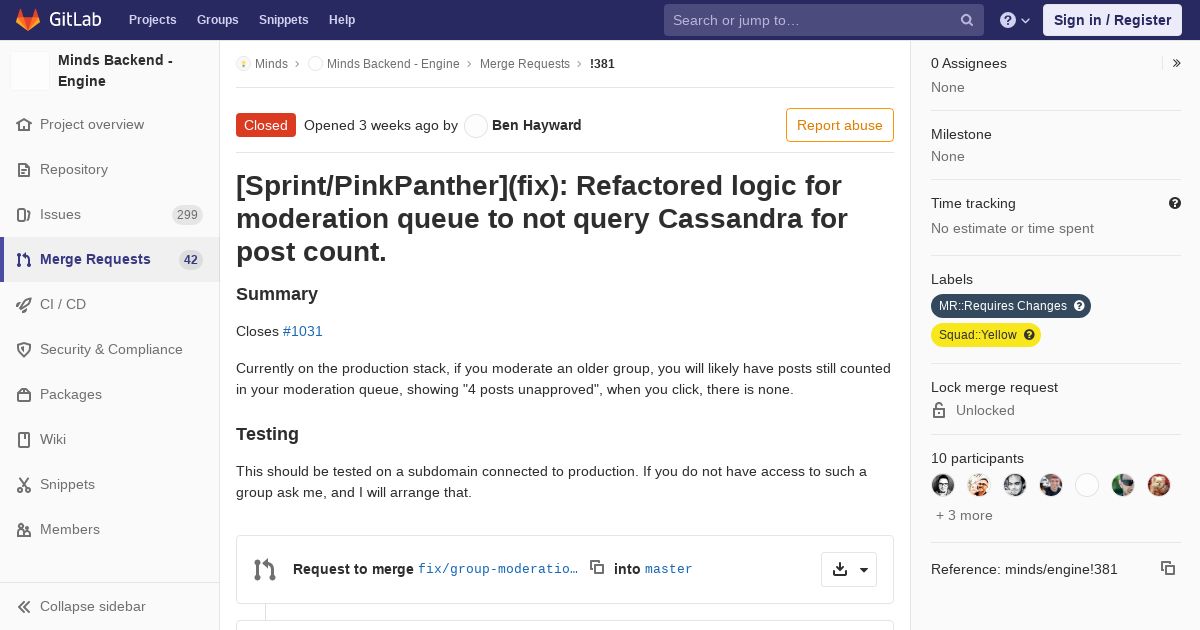Click Minds Backend - Engine breadcrumb
The height and width of the screenshot is (630, 1200).
coord(393,64)
